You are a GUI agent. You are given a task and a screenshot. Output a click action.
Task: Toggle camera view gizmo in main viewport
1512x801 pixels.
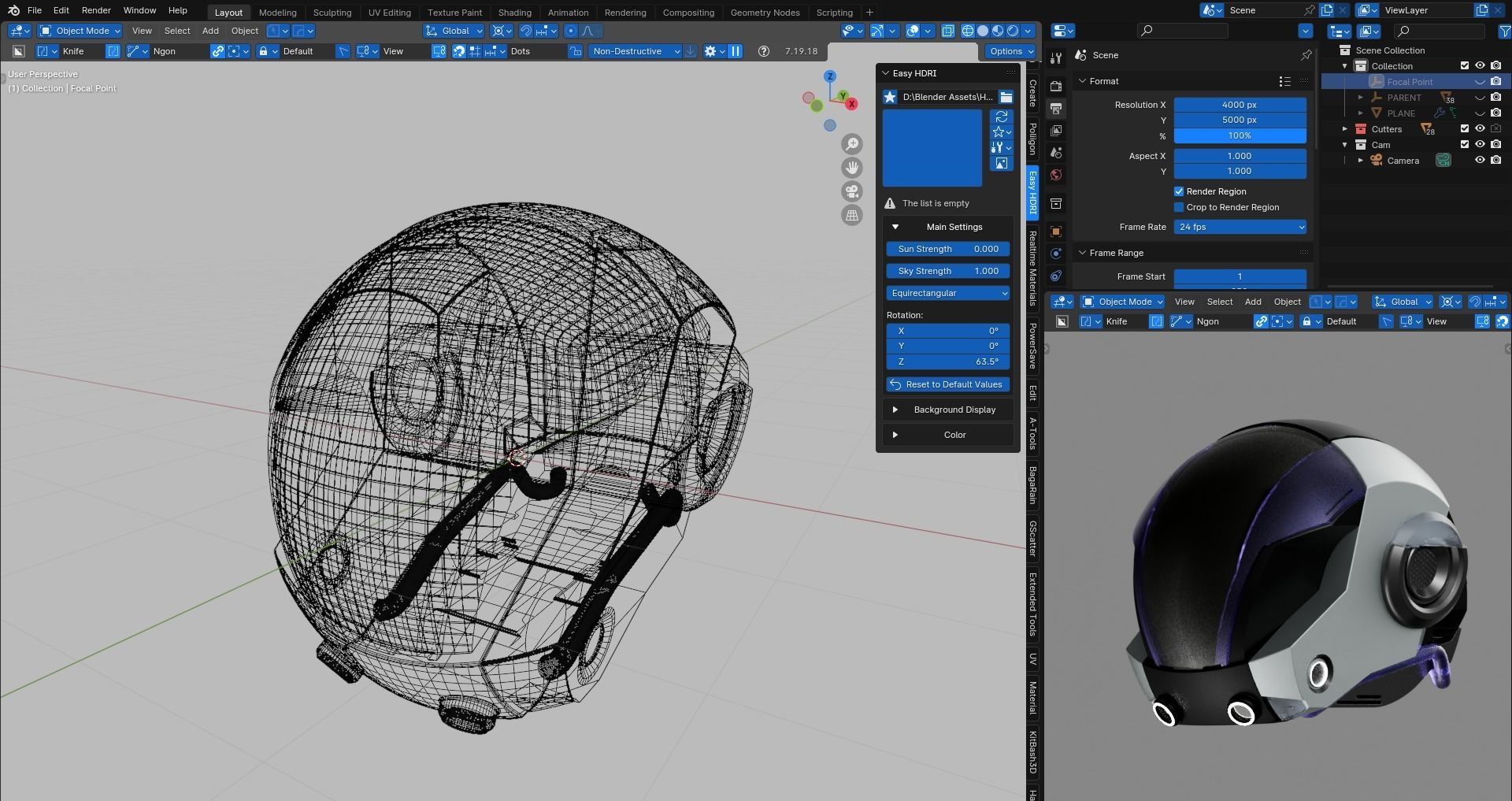[851, 191]
